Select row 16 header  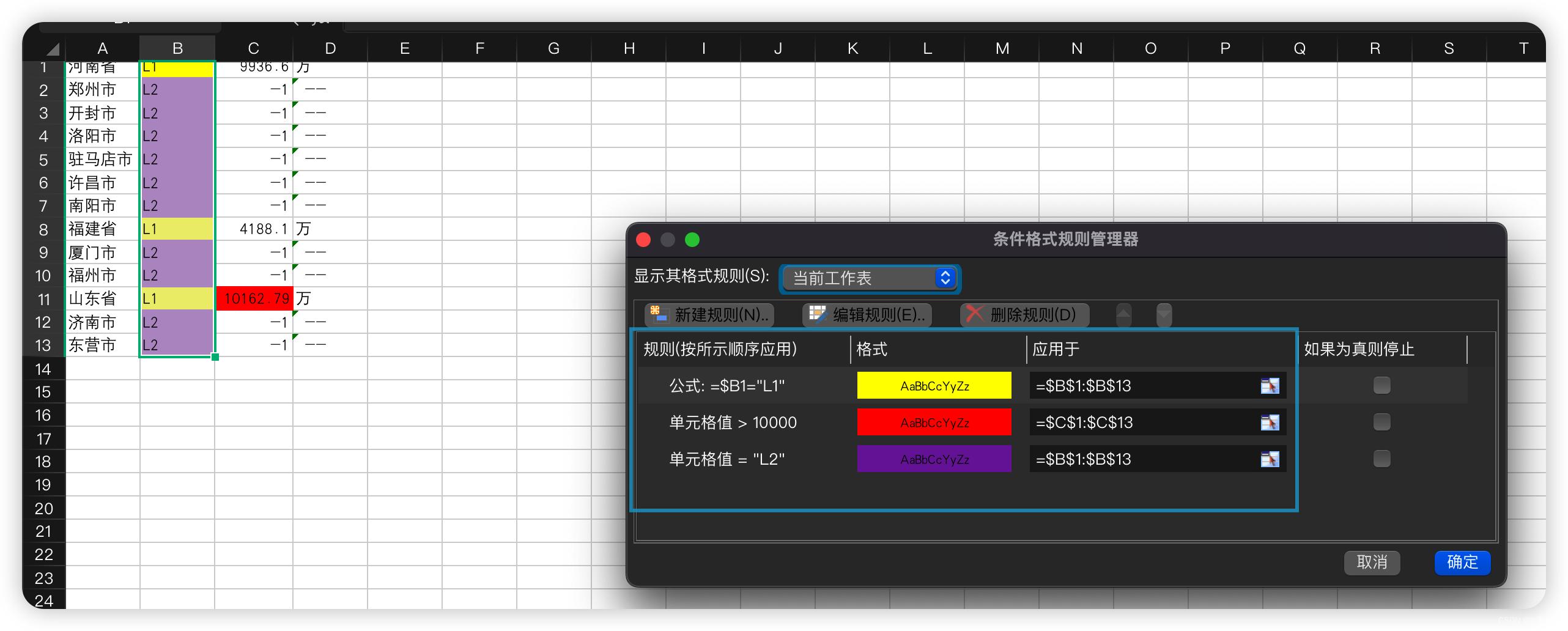43,415
